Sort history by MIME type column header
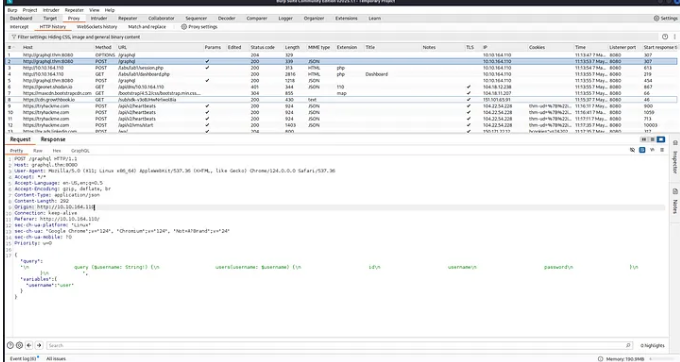This screenshot has height=362, width=680. pos(319,47)
